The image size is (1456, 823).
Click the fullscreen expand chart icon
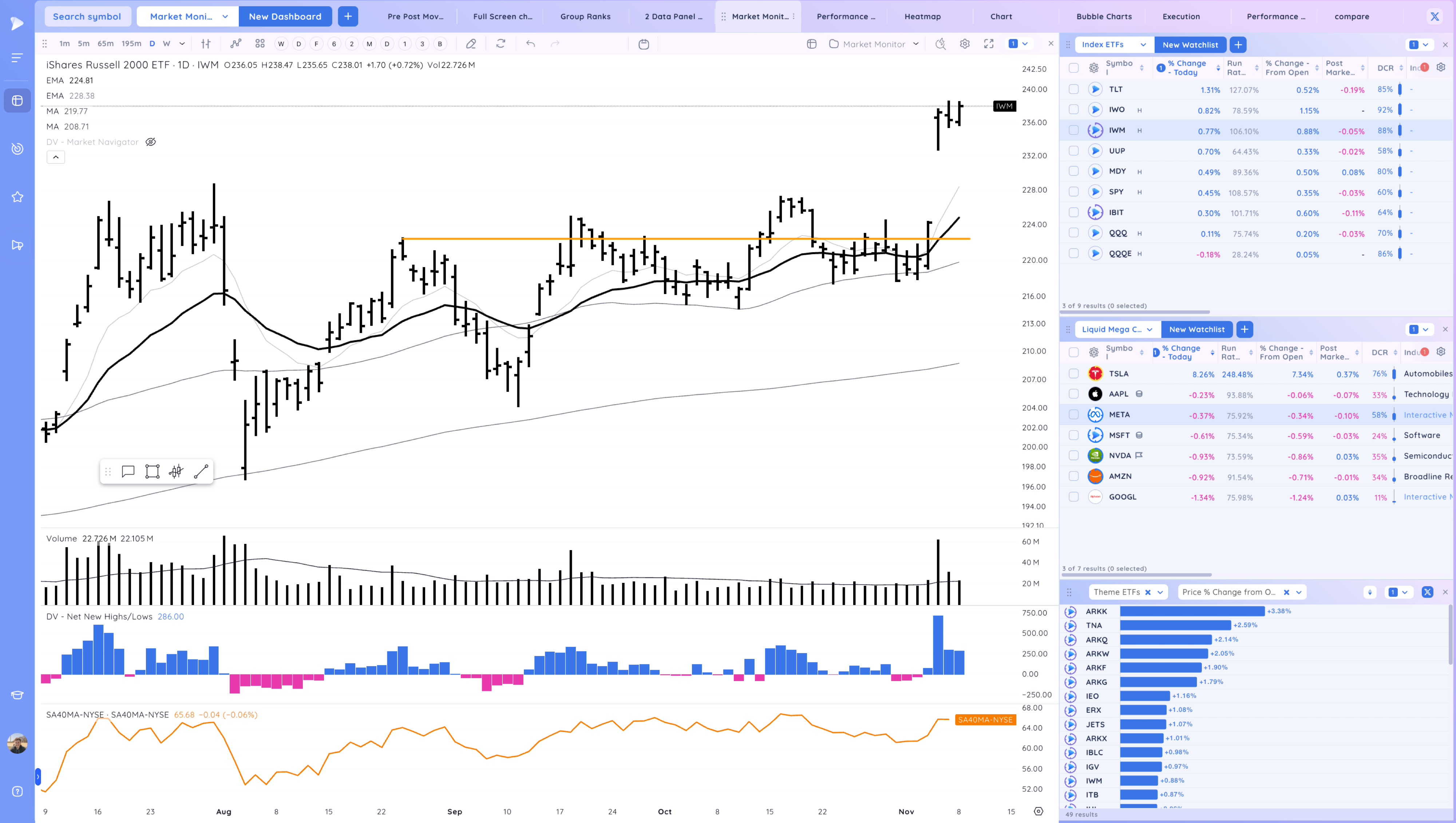pyautogui.click(x=988, y=44)
